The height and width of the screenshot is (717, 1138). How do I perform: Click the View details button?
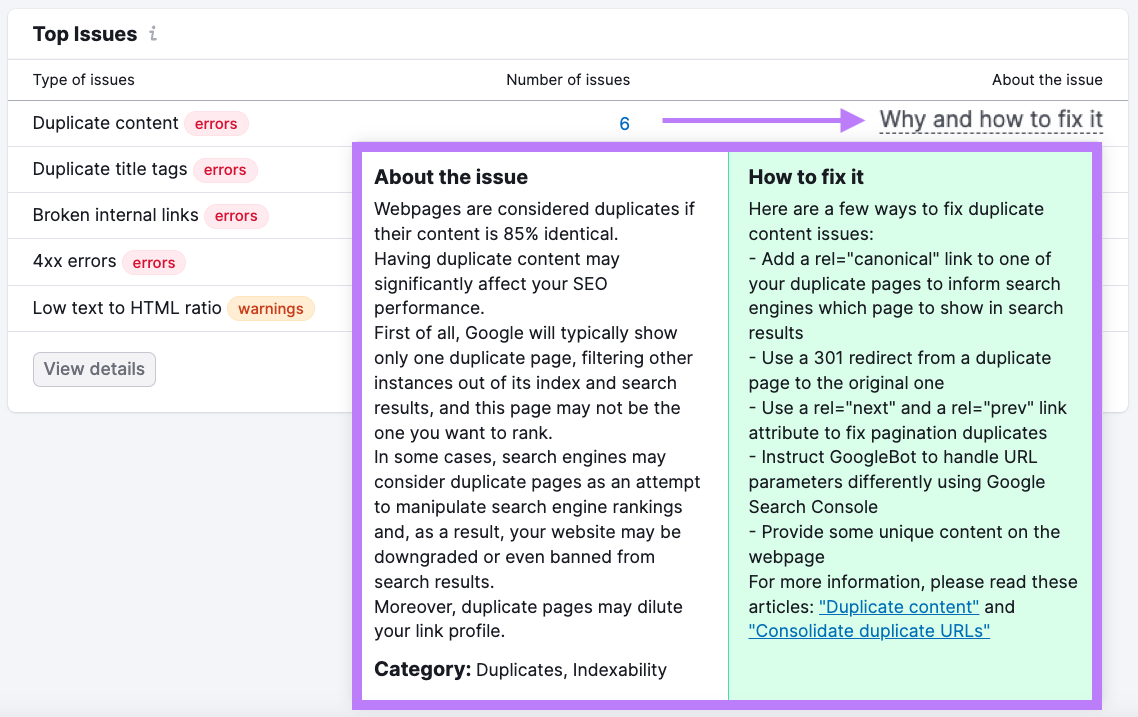click(94, 369)
